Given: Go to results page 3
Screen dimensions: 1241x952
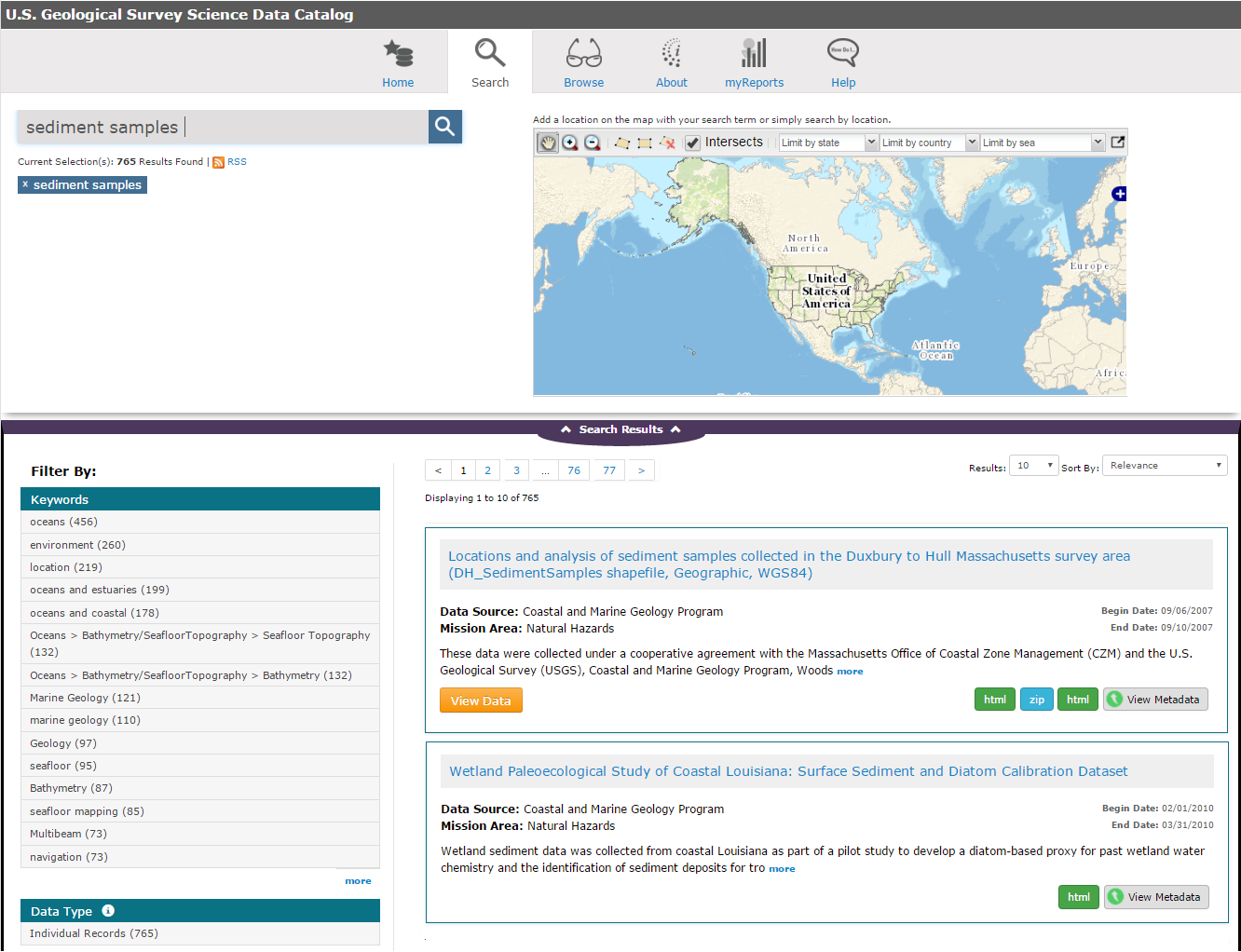Looking at the screenshot, I should click(516, 470).
